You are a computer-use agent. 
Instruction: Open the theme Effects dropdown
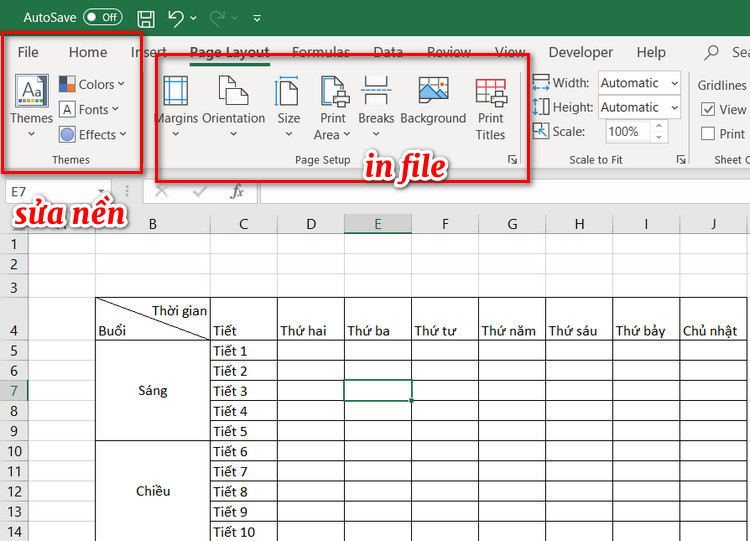pos(93,135)
